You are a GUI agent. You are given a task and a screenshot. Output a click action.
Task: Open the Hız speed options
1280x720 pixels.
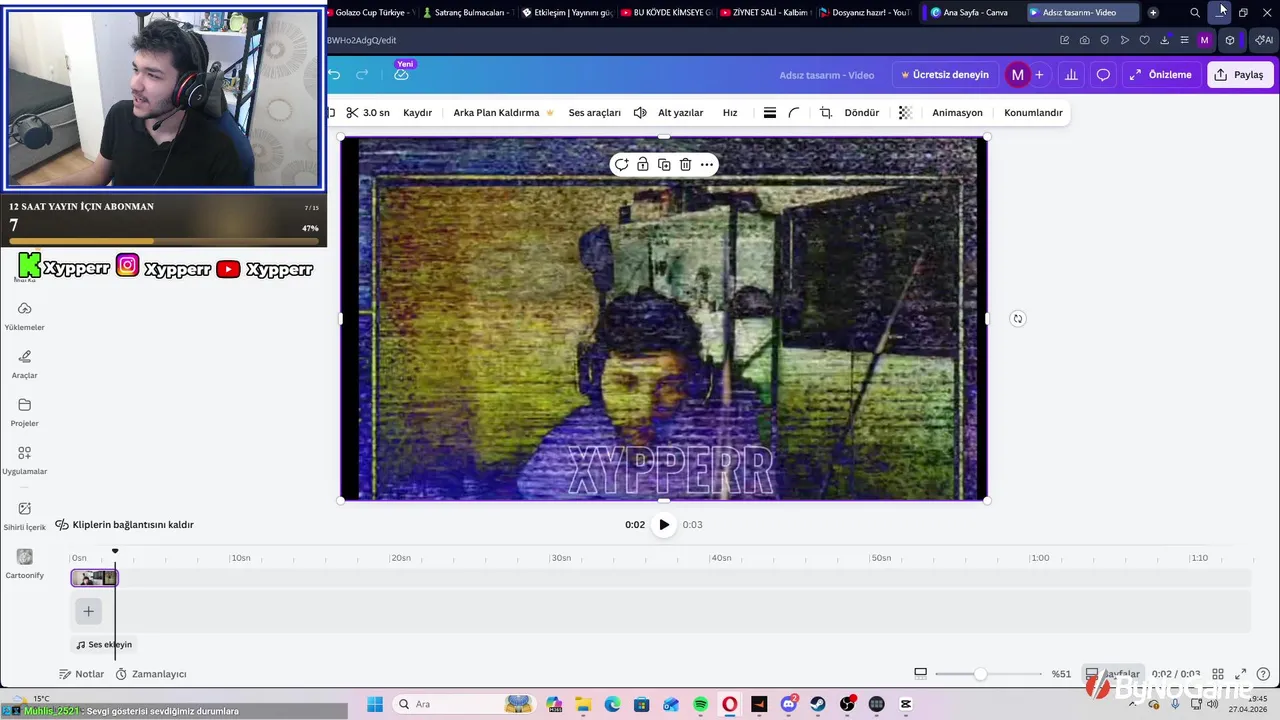[730, 113]
